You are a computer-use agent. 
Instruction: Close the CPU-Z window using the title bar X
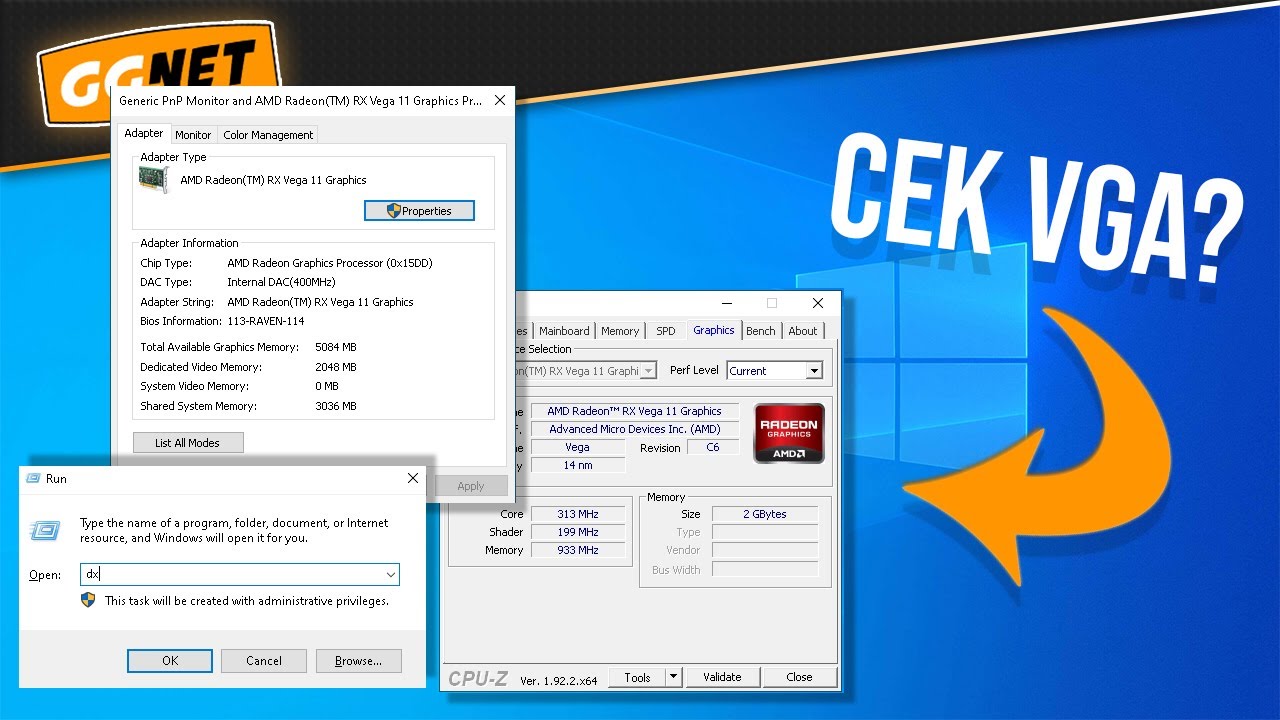point(818,303)
